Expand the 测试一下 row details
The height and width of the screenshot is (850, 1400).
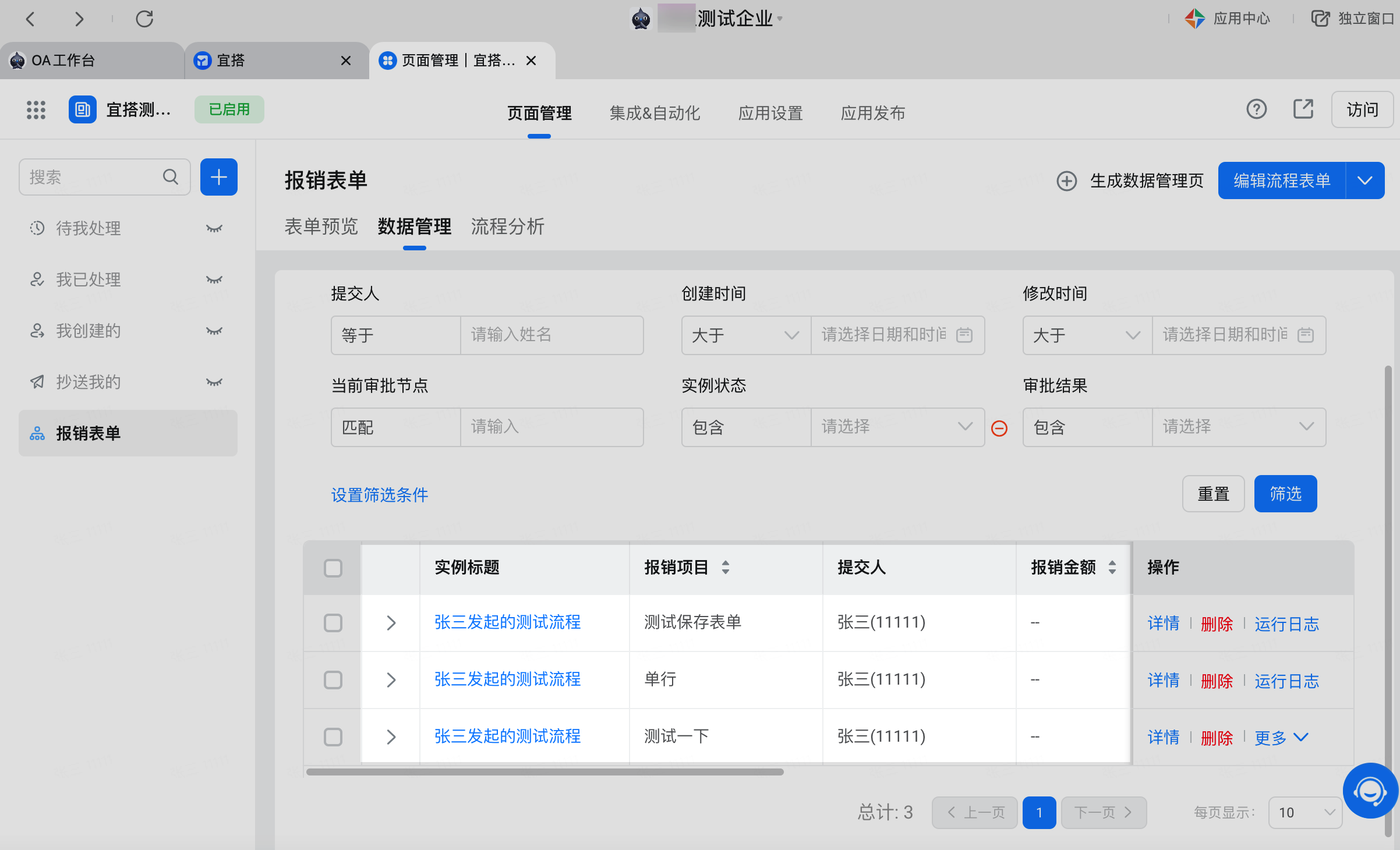391,736
